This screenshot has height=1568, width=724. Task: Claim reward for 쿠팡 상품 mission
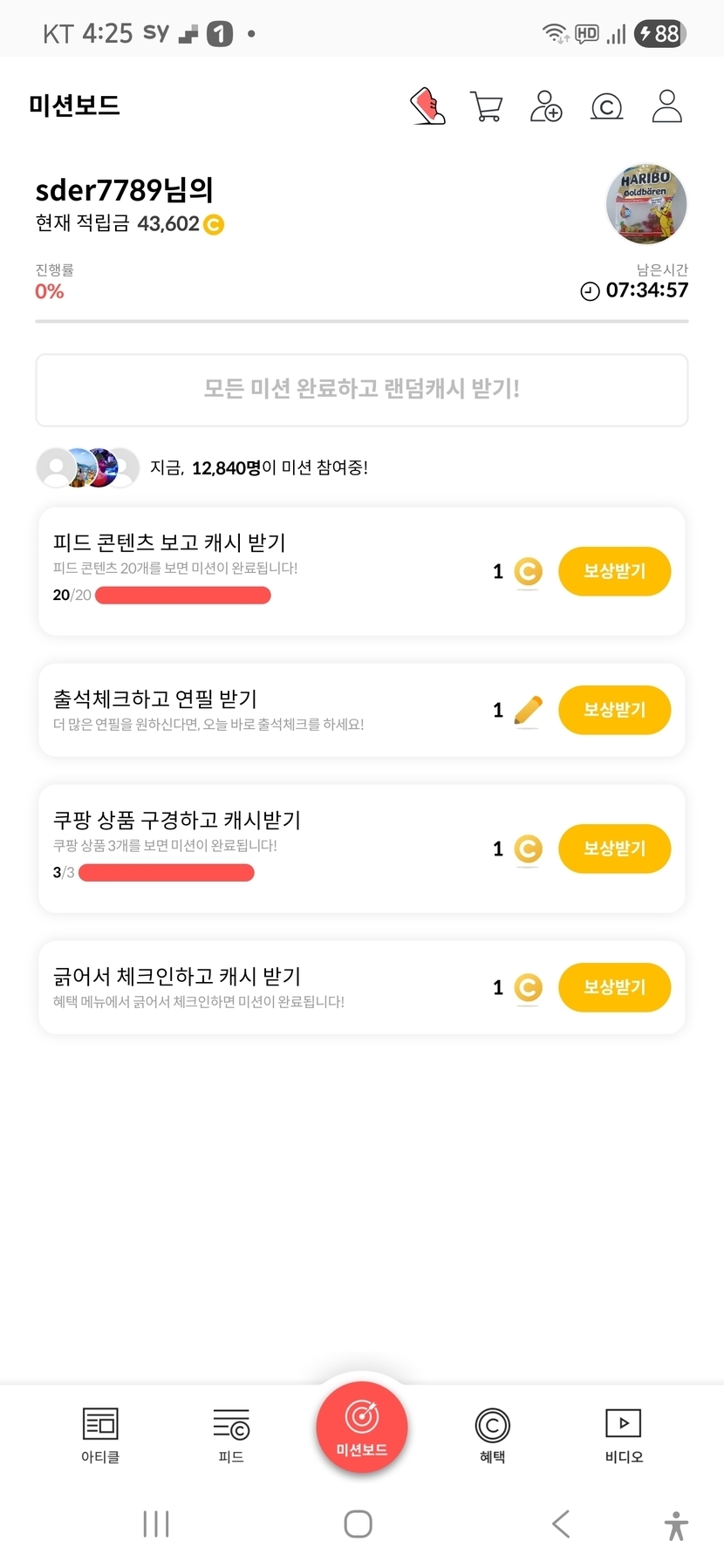pyautogui.click(x=614, y=849)
